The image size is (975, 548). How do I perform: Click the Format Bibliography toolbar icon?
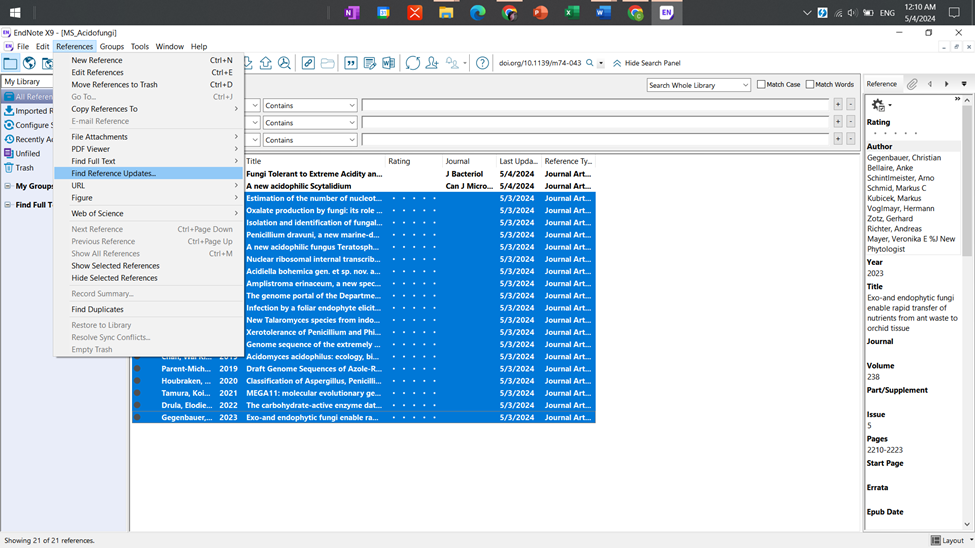tap(369, 63)
